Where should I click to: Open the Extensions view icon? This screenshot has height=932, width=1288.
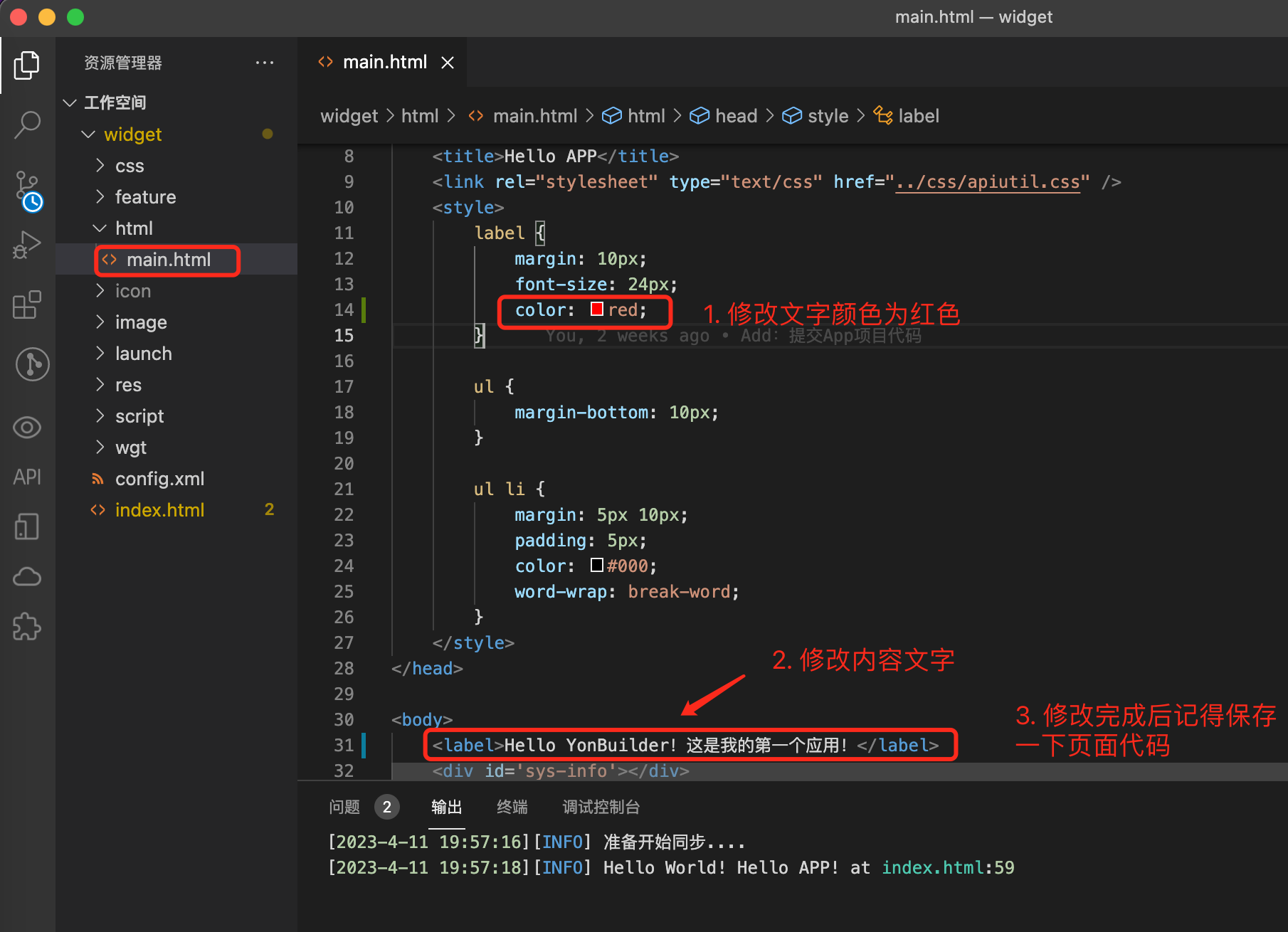click(27, 305)
